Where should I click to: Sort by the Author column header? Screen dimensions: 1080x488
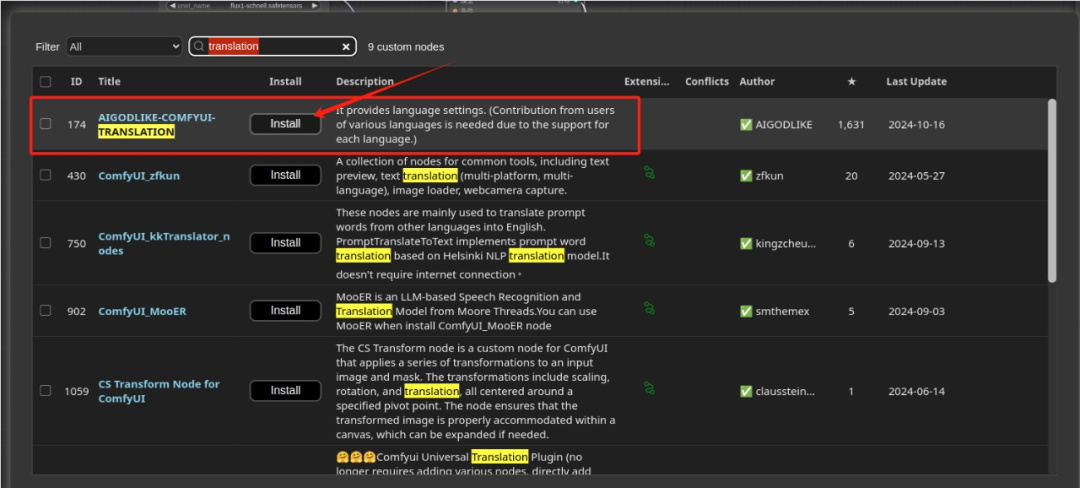click(757, 81)
